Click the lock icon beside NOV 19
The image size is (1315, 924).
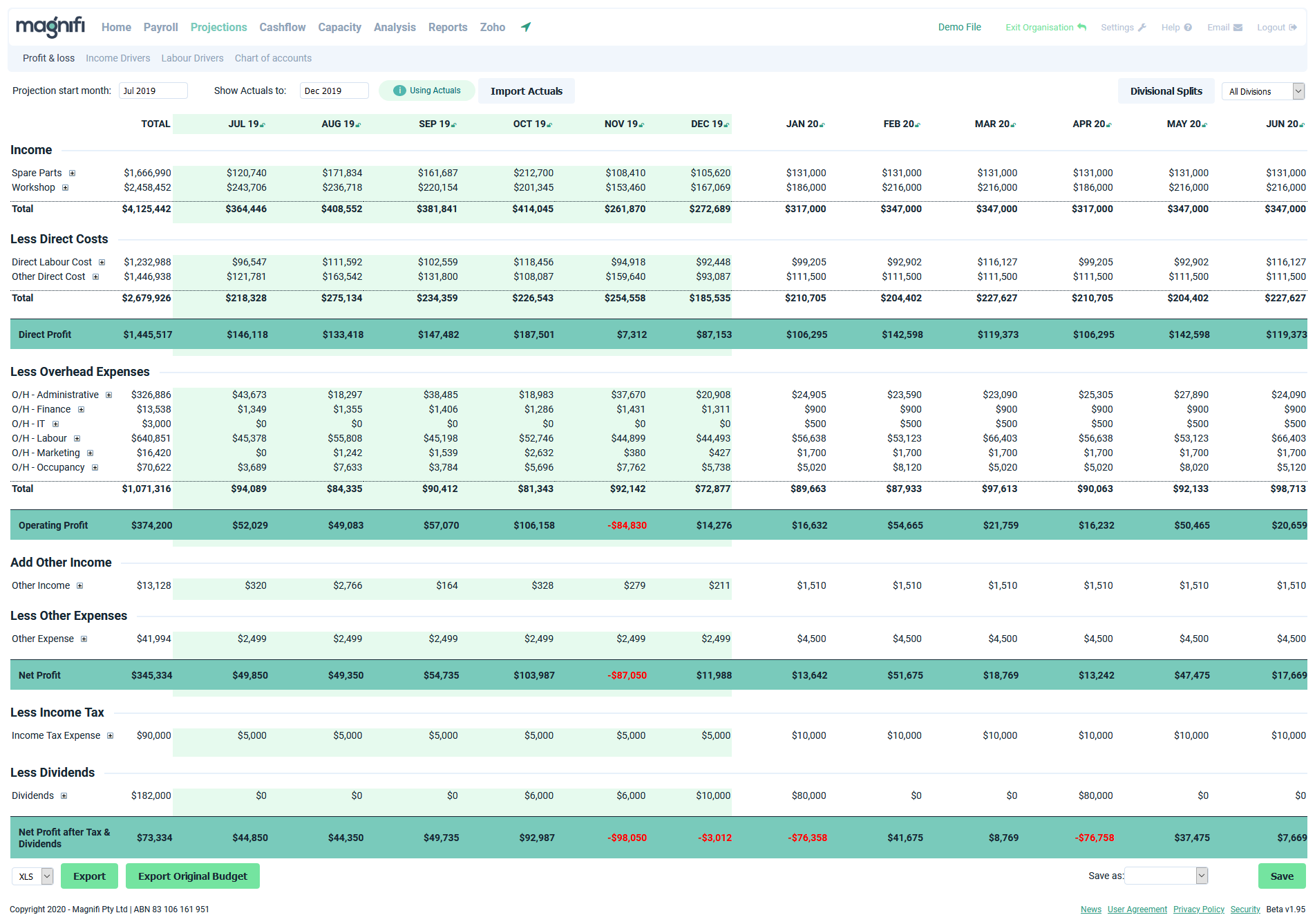click(641, 125)
